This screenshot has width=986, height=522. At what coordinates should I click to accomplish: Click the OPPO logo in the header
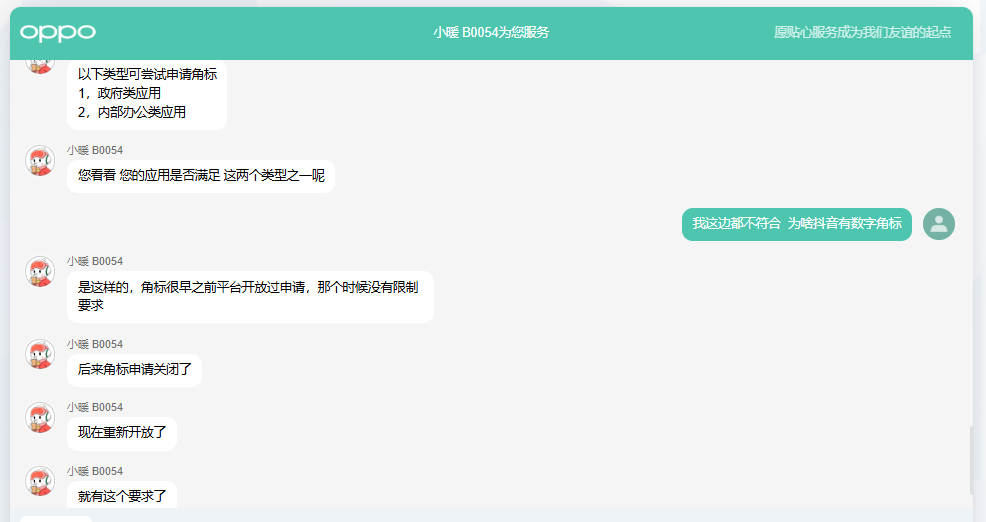click(x=58, y=32)
